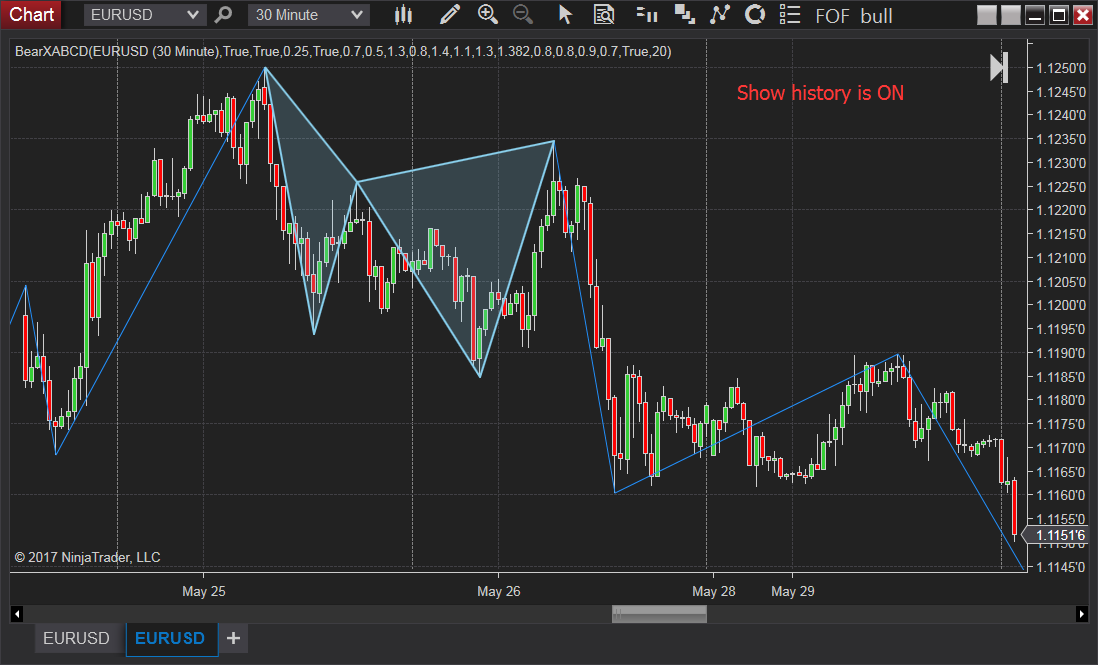Viewport: 1098px width, 665px height.
Task: Activate the Zoom Out tool
Action: click(x=522, y=15)
